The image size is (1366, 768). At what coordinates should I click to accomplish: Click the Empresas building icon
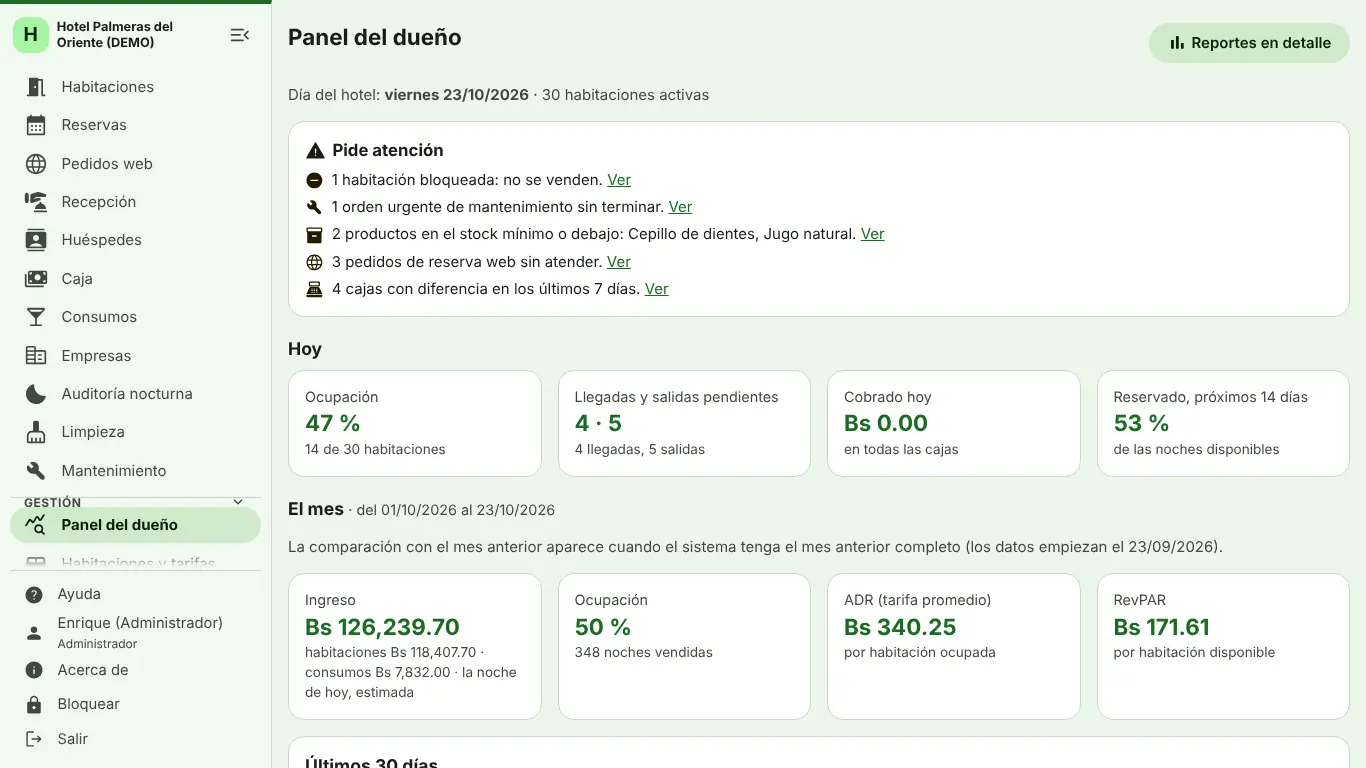coord(36,356)
